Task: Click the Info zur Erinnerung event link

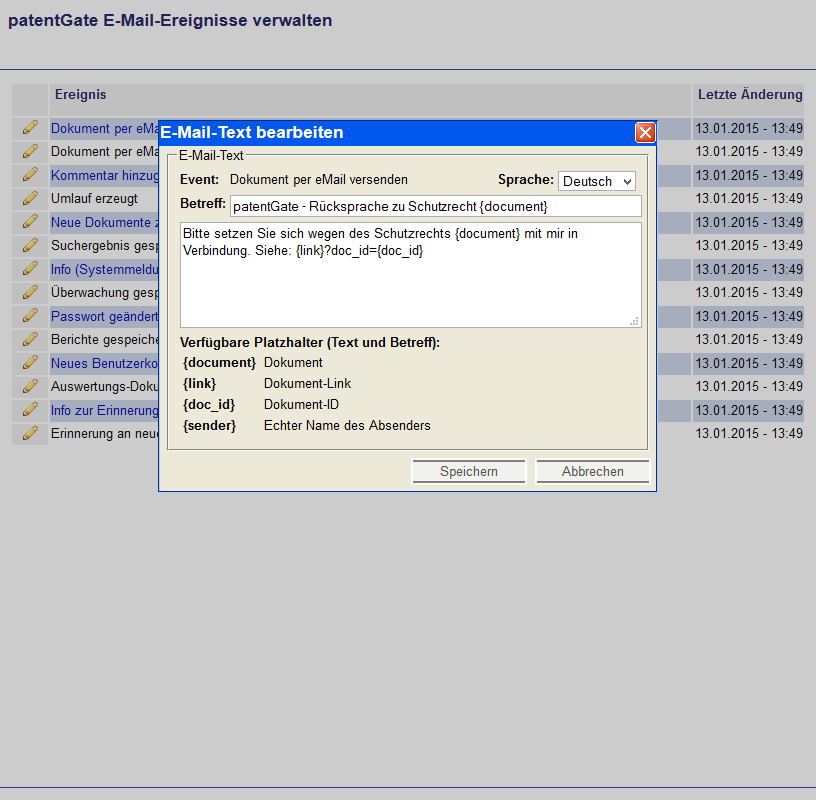Action: click(x=105, y=411)
